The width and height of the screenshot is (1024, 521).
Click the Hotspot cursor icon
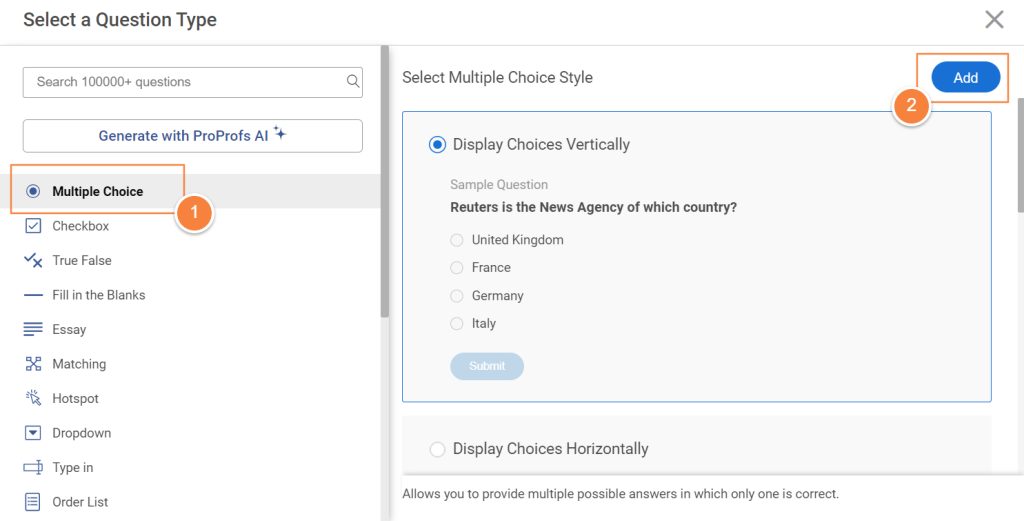33,398
